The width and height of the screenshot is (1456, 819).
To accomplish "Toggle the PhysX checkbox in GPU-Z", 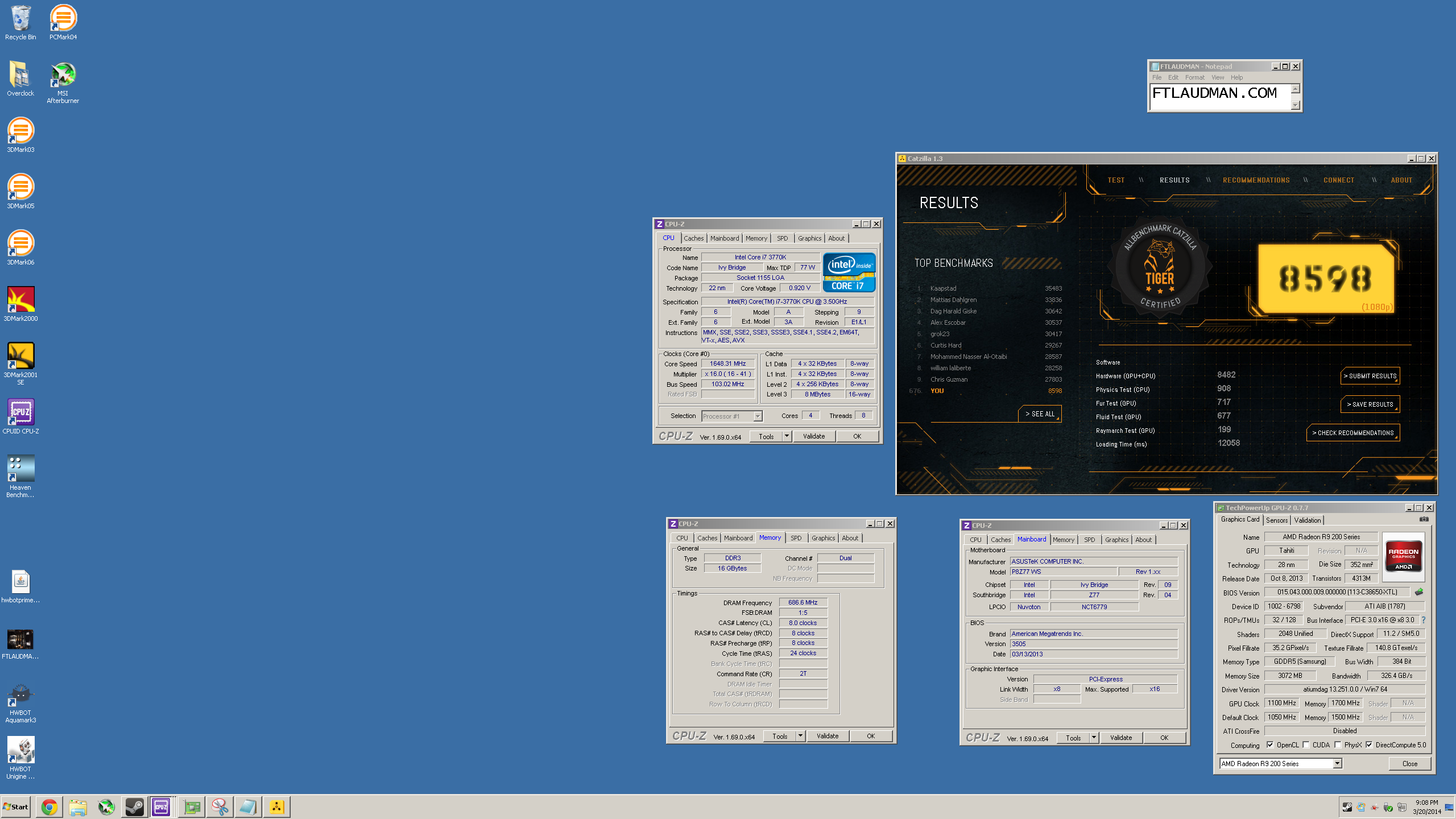I will coord(1338,745).
